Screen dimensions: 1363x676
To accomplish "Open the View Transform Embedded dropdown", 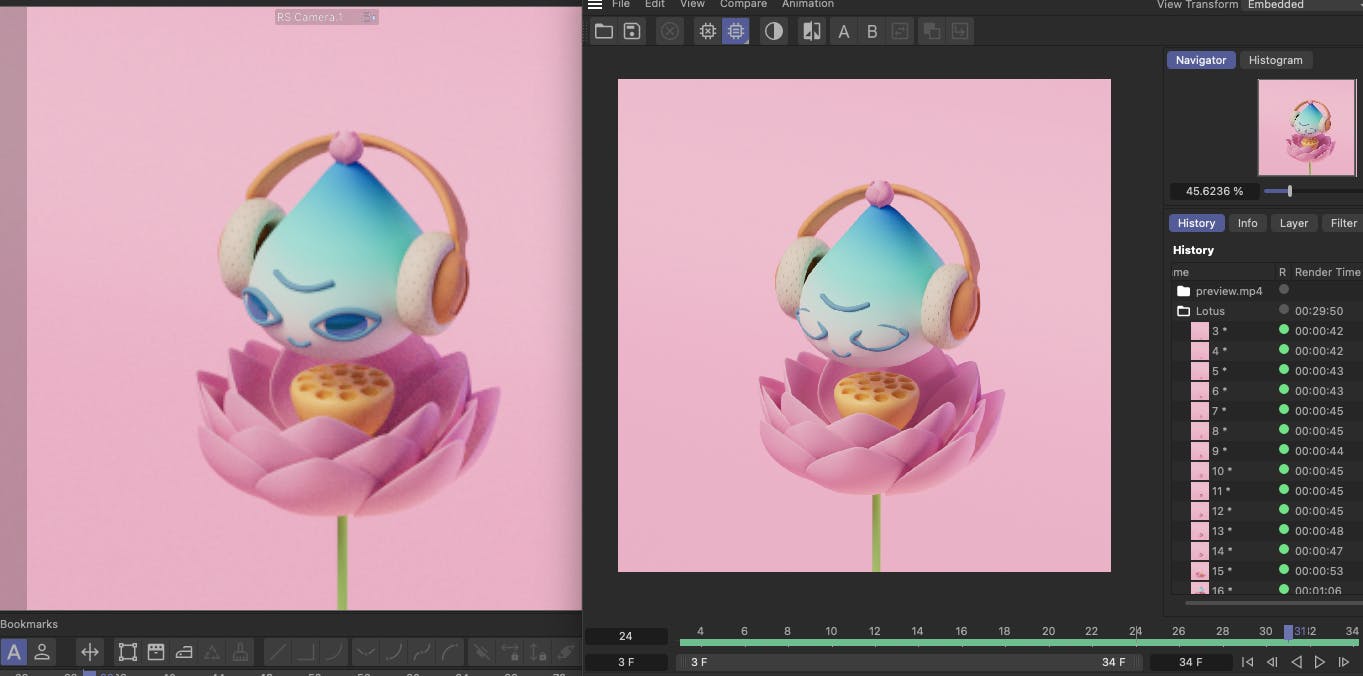I will point(1301,4).
